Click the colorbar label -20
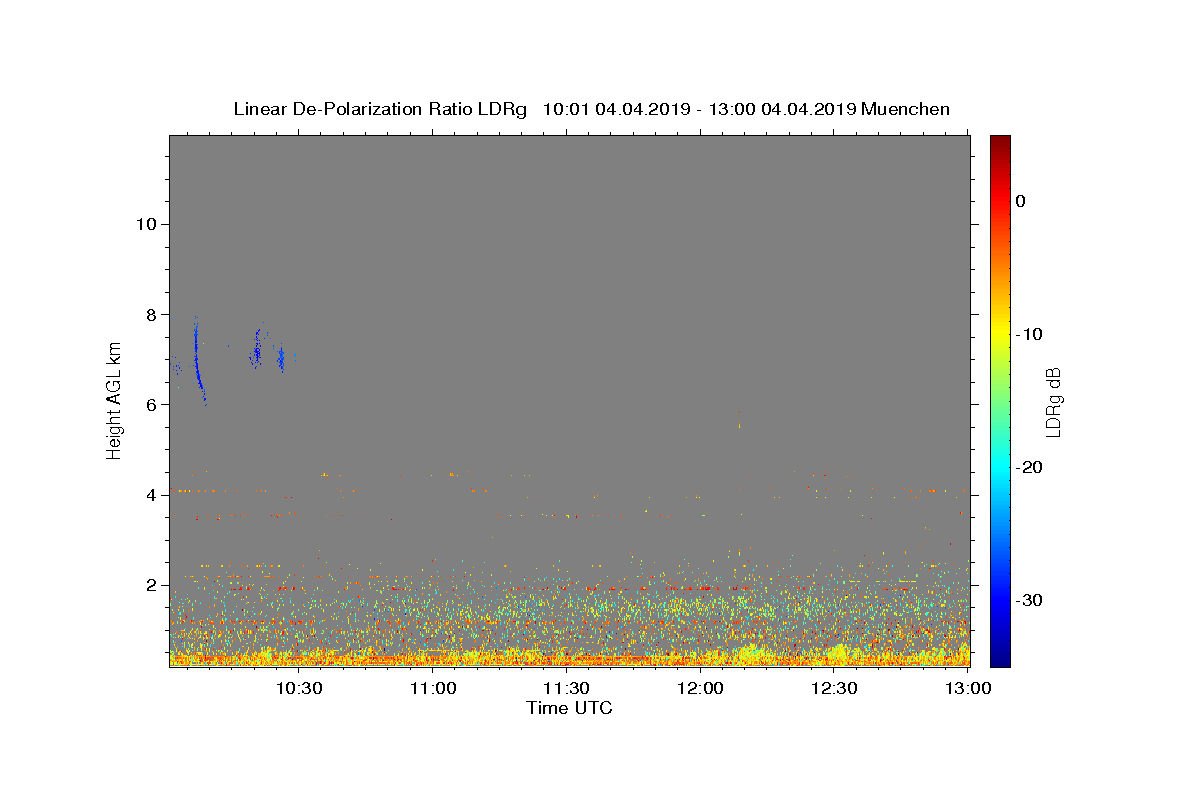This screenshot has width=1200, height=800. (x=1030, y=467)
